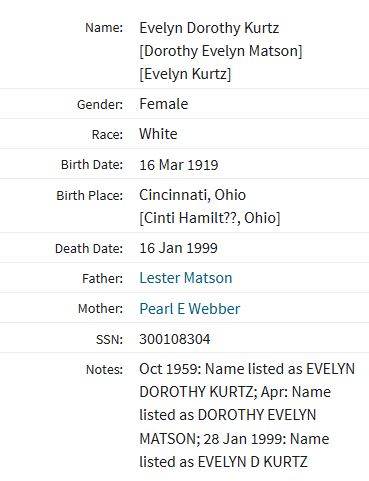
Task: Open the Lester Matson father link
Action: tap(186, 278)
